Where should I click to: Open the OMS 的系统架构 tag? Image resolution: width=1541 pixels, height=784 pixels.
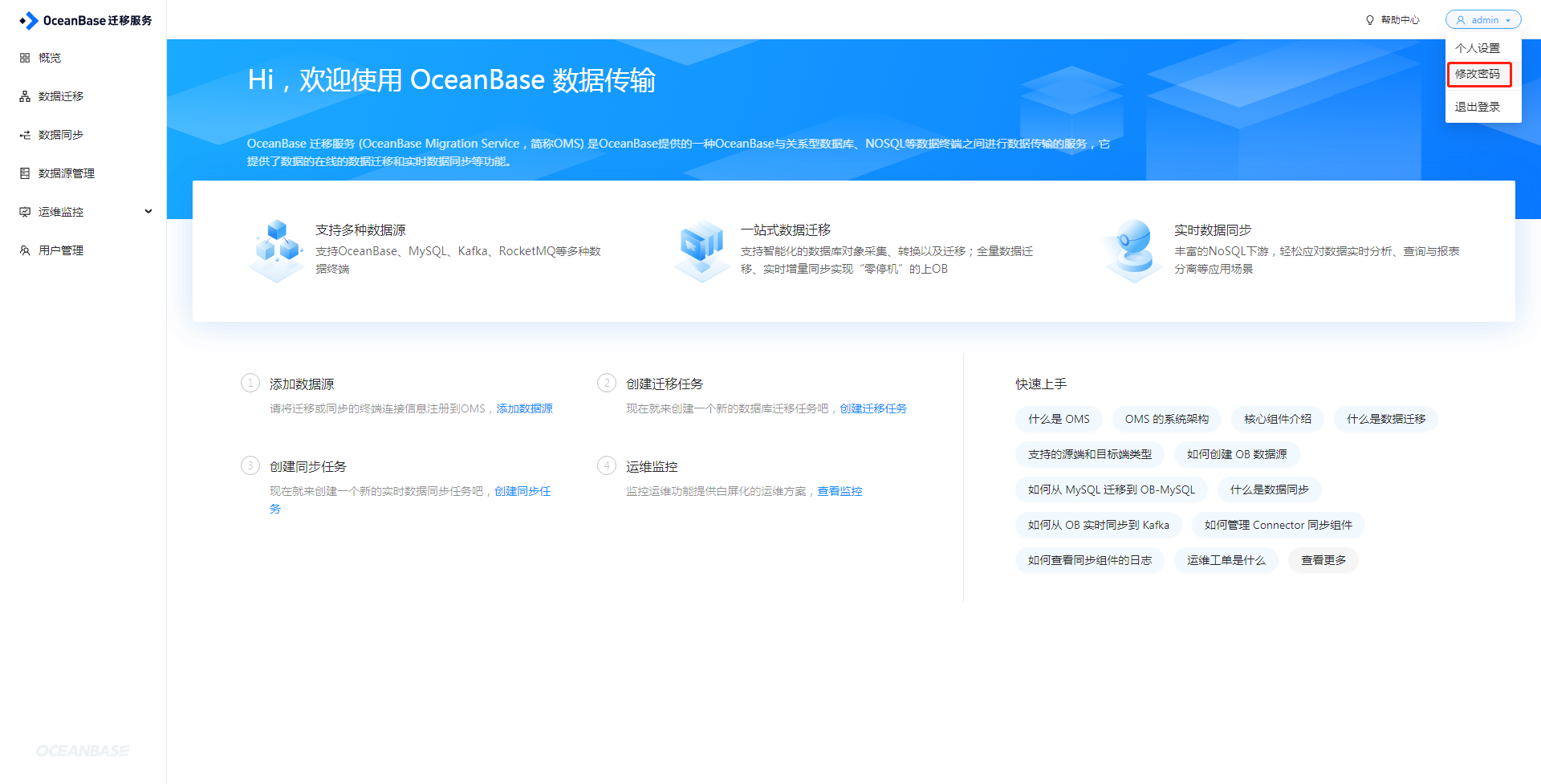pos(1166,419)
